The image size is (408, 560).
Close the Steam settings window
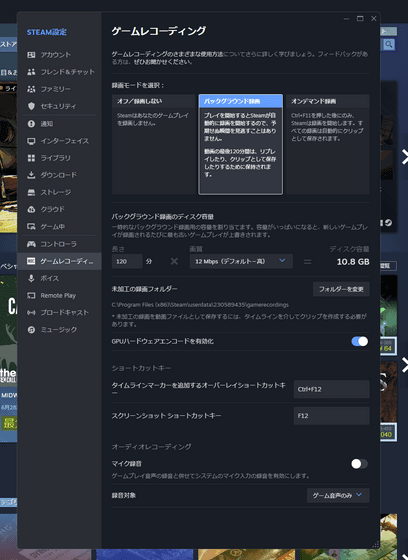(x=374, y=19)
